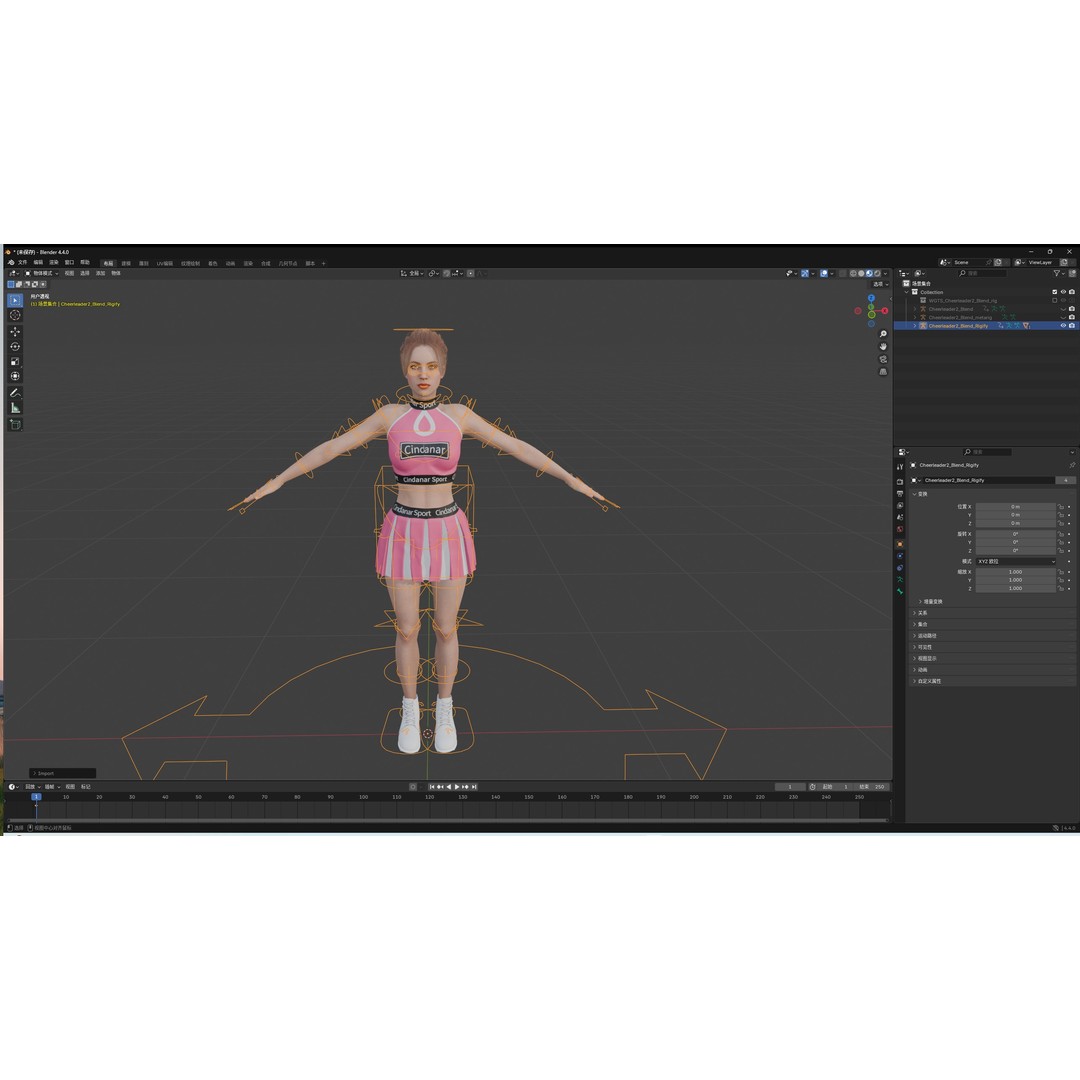The height and width of the screenshot is (1080, 1080).
Task: Open the File menu
Action: pyautogui.click(x=23, y=262)
